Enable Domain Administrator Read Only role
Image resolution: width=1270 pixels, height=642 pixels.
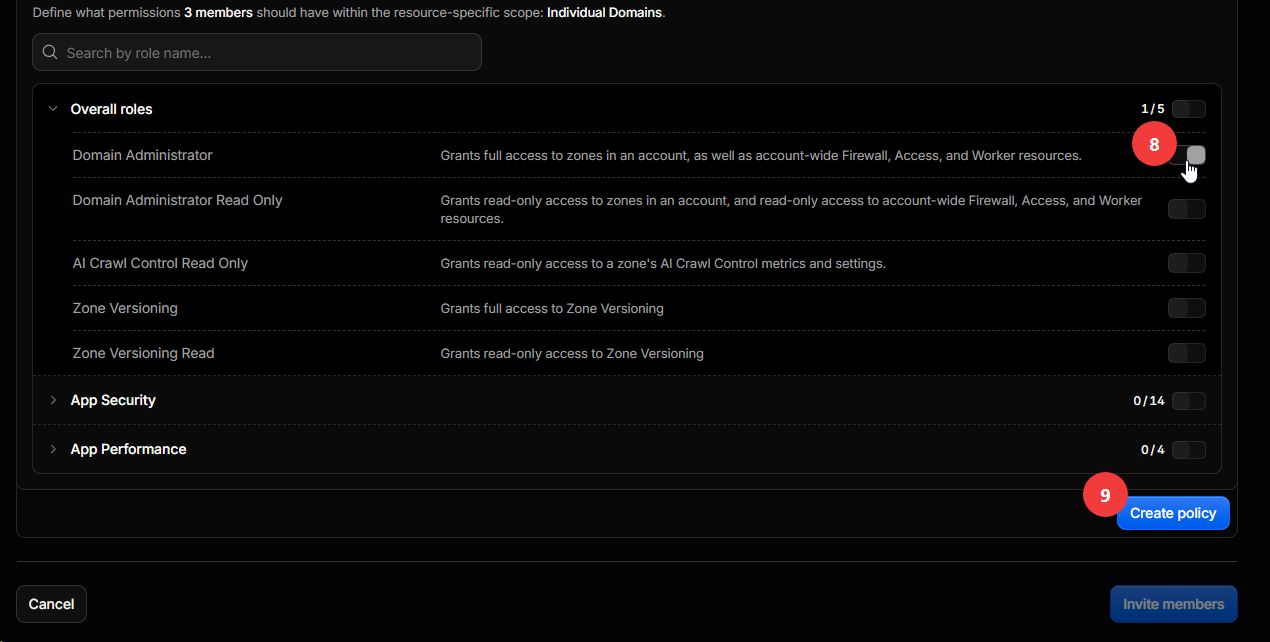click(x=1187, y=209)
